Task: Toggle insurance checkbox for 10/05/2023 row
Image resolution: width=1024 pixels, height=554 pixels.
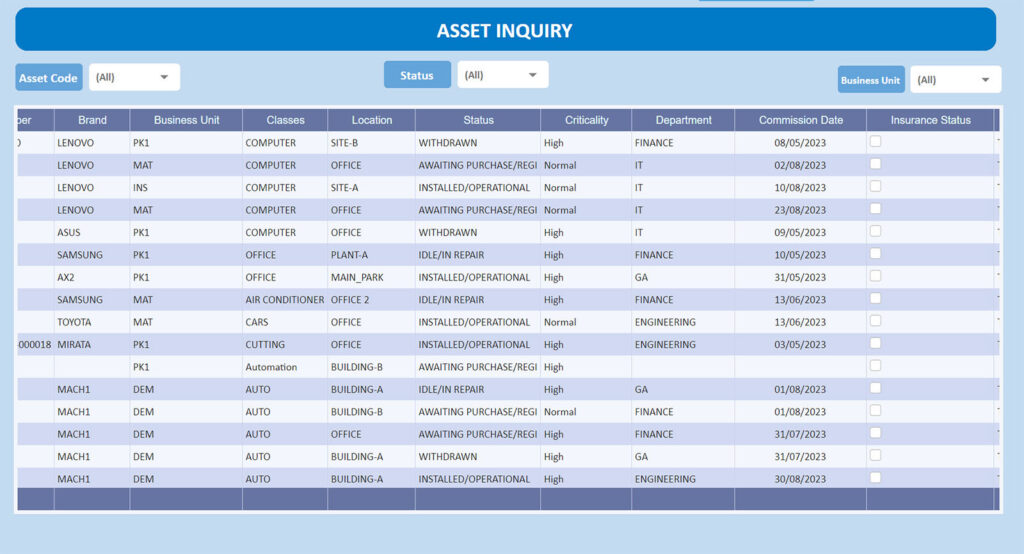Action: (x=876, y=253)
